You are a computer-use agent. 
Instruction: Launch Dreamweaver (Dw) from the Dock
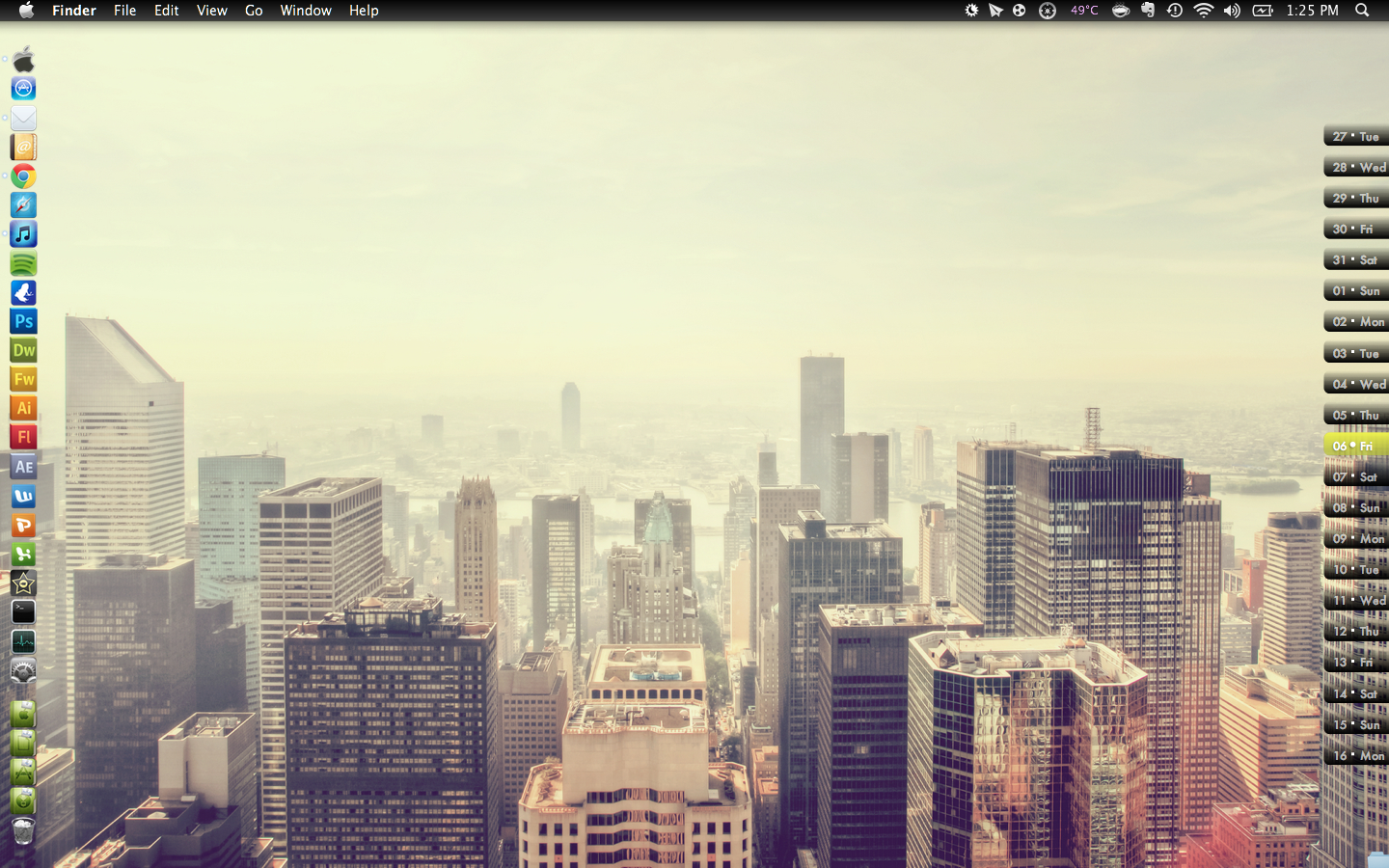pyautogui.click(x=23, y=350)
